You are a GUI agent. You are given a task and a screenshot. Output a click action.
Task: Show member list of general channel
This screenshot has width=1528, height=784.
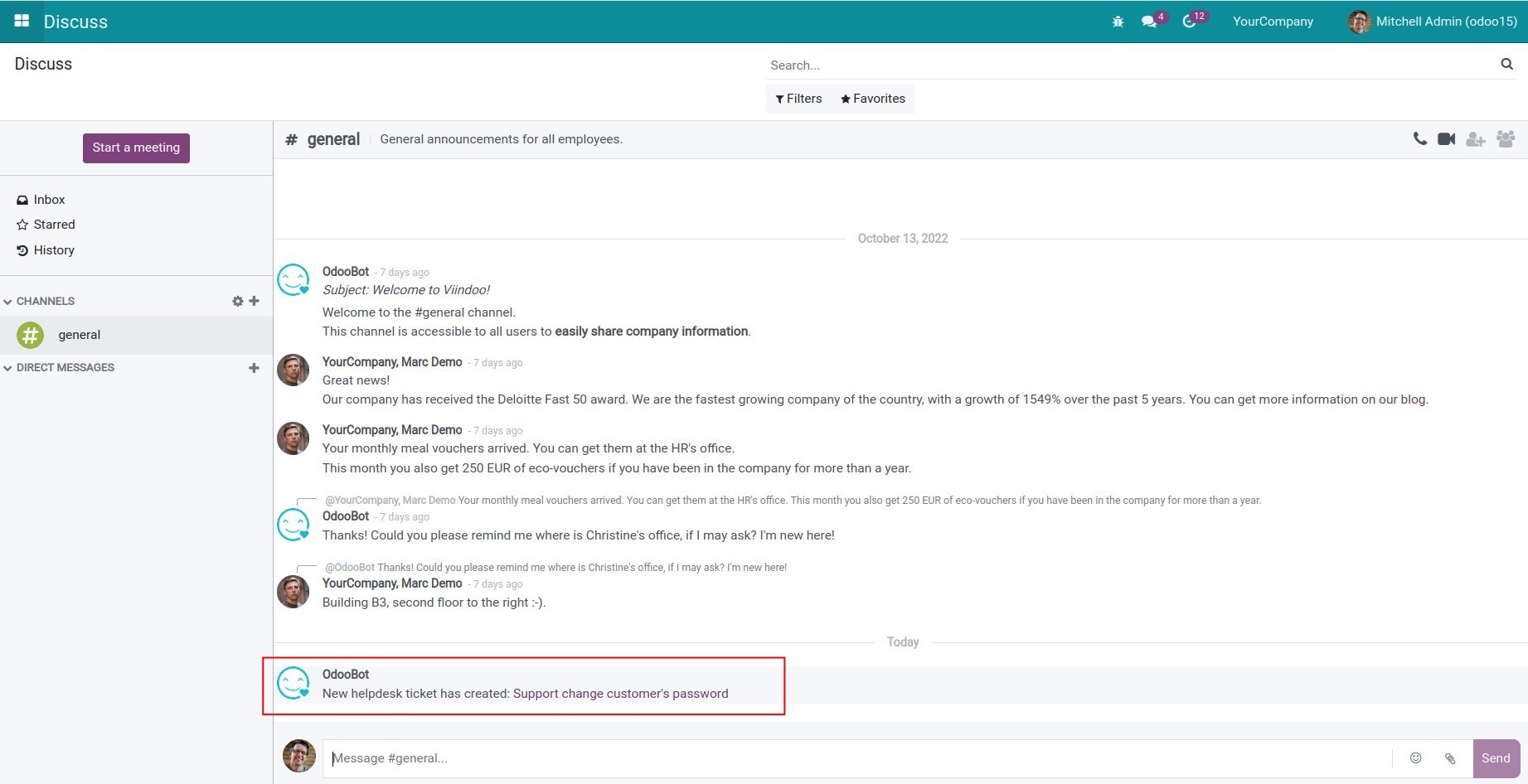coord(1506,138)
